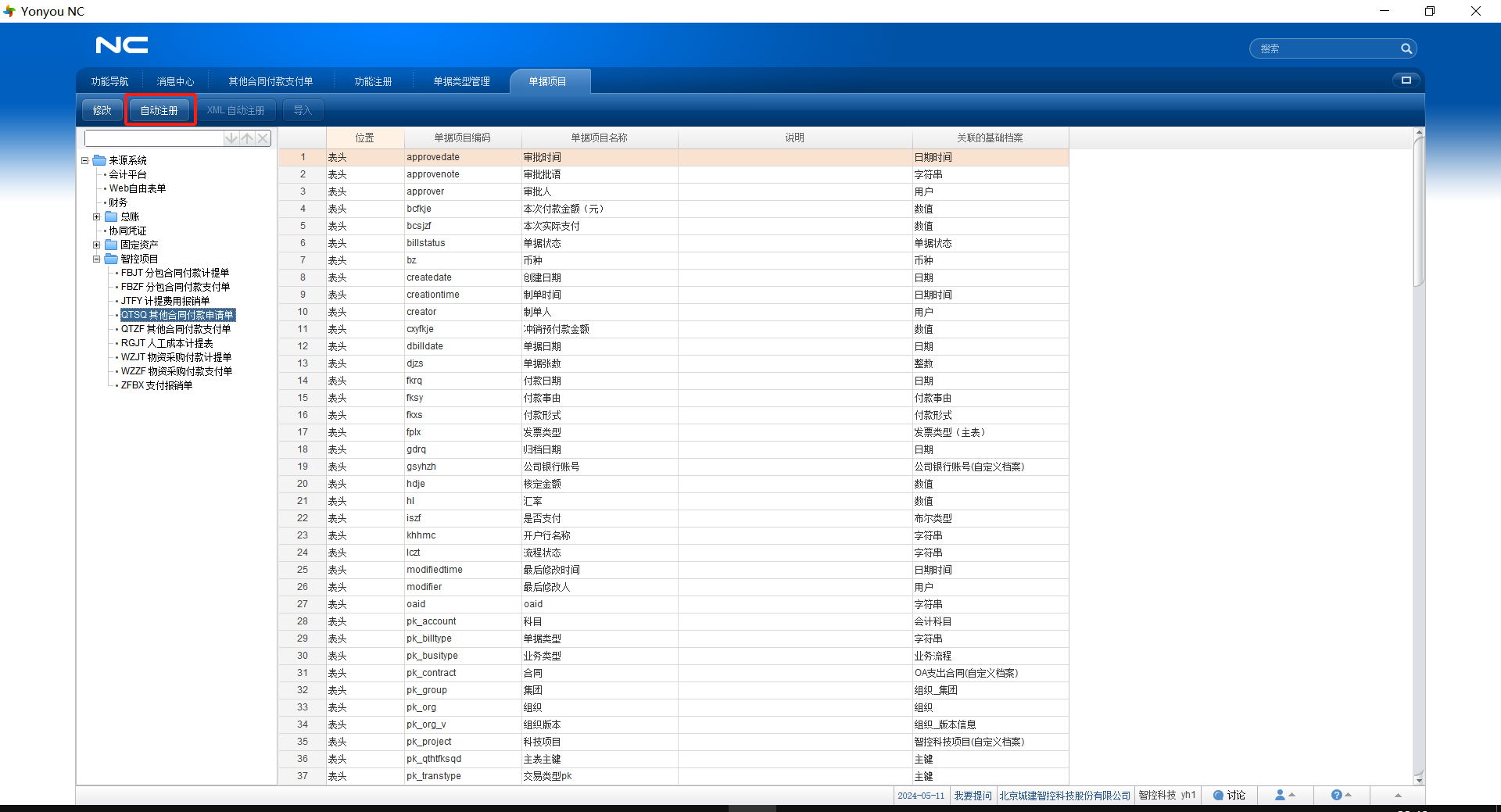
Task: Select WZZF 物资采购付款支付单 in tree
Action: [x=177, y=371]
